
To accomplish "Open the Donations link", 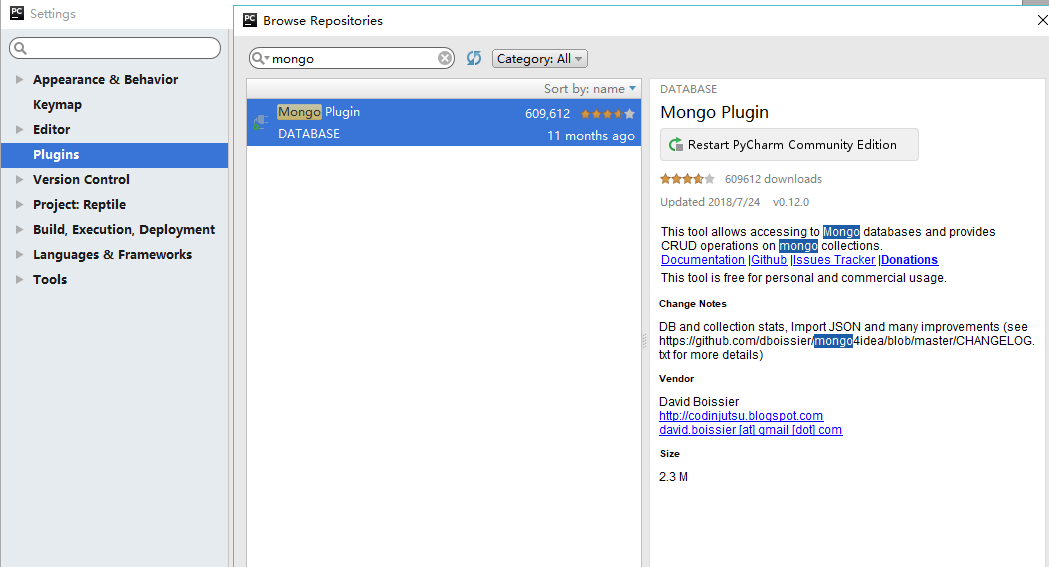I will click(x=909, y=259).
